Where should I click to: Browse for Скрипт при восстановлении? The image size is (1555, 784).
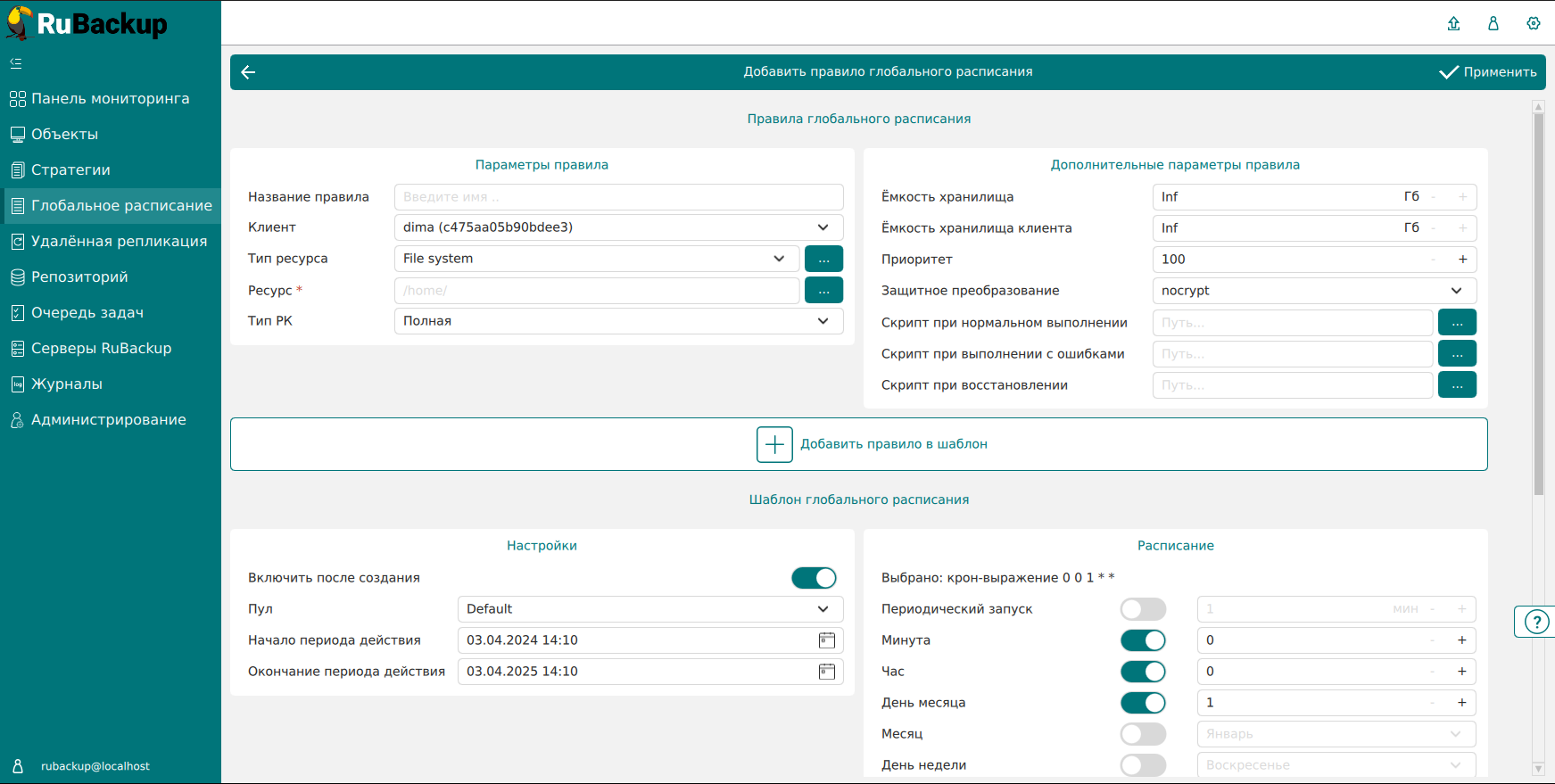coord(1457,385)
